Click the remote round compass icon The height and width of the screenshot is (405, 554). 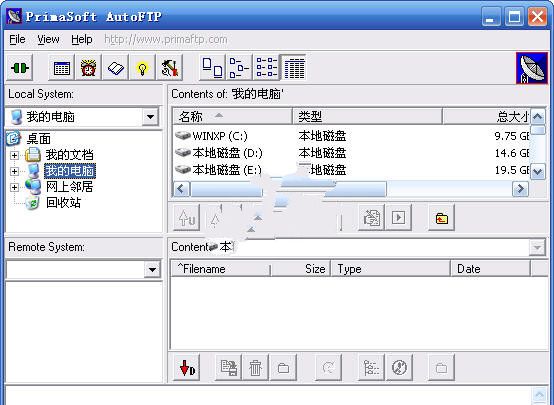[x=399, y=368]
